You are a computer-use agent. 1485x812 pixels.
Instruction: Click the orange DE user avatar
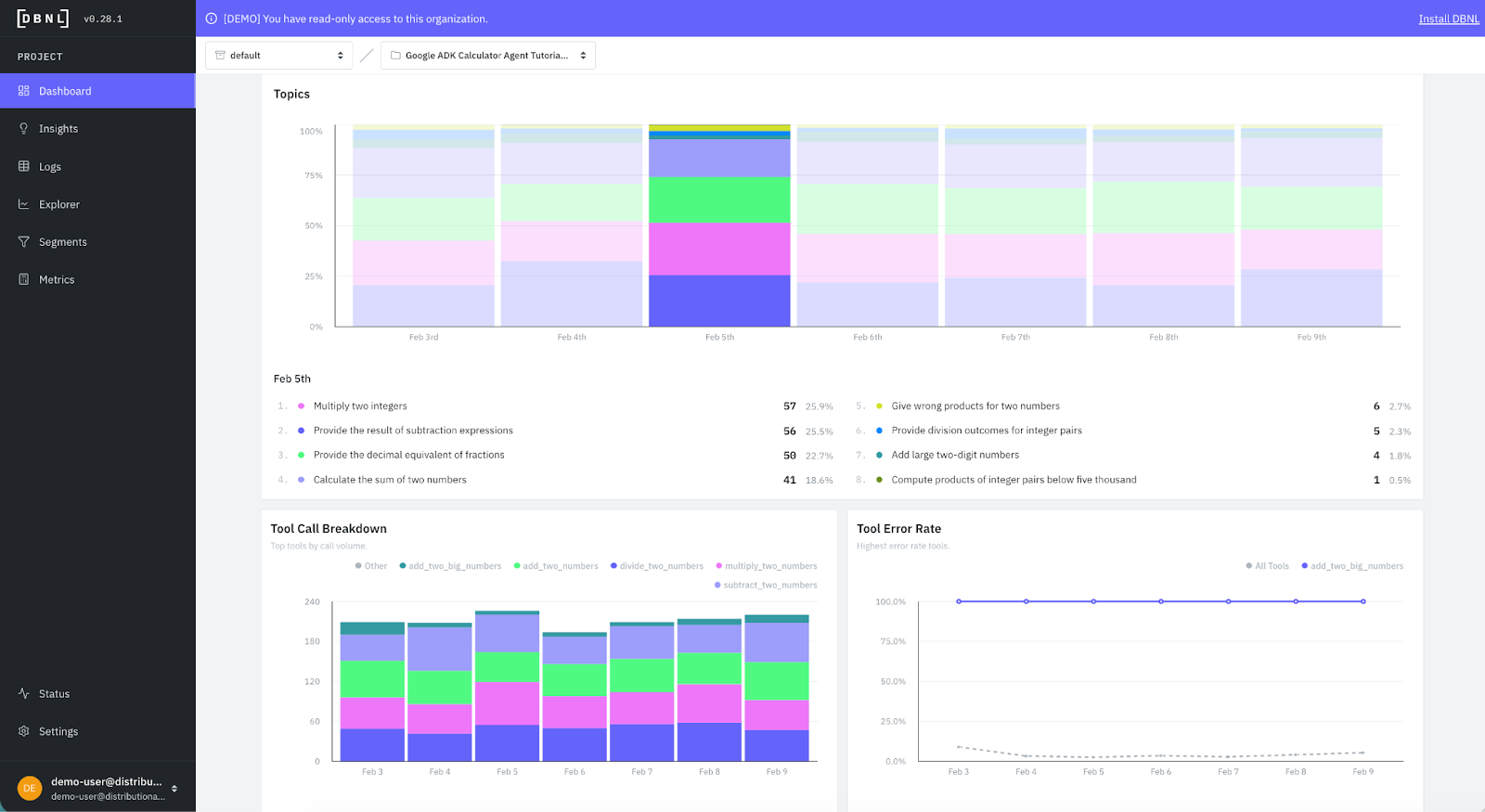coord(30,788)
